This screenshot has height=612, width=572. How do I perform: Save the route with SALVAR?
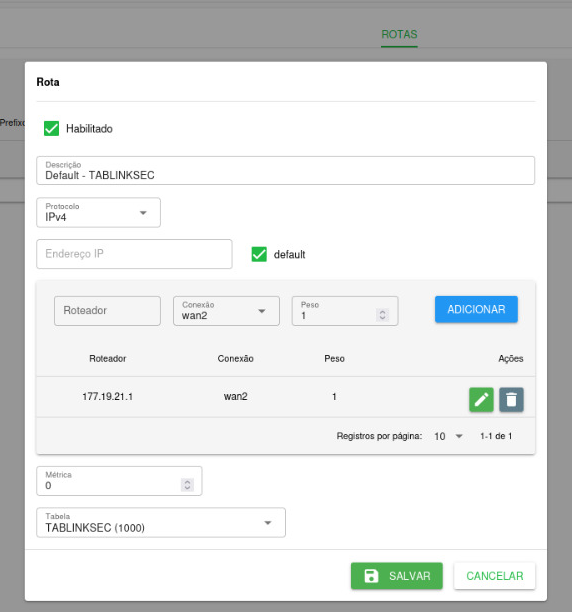pos(397,576)
